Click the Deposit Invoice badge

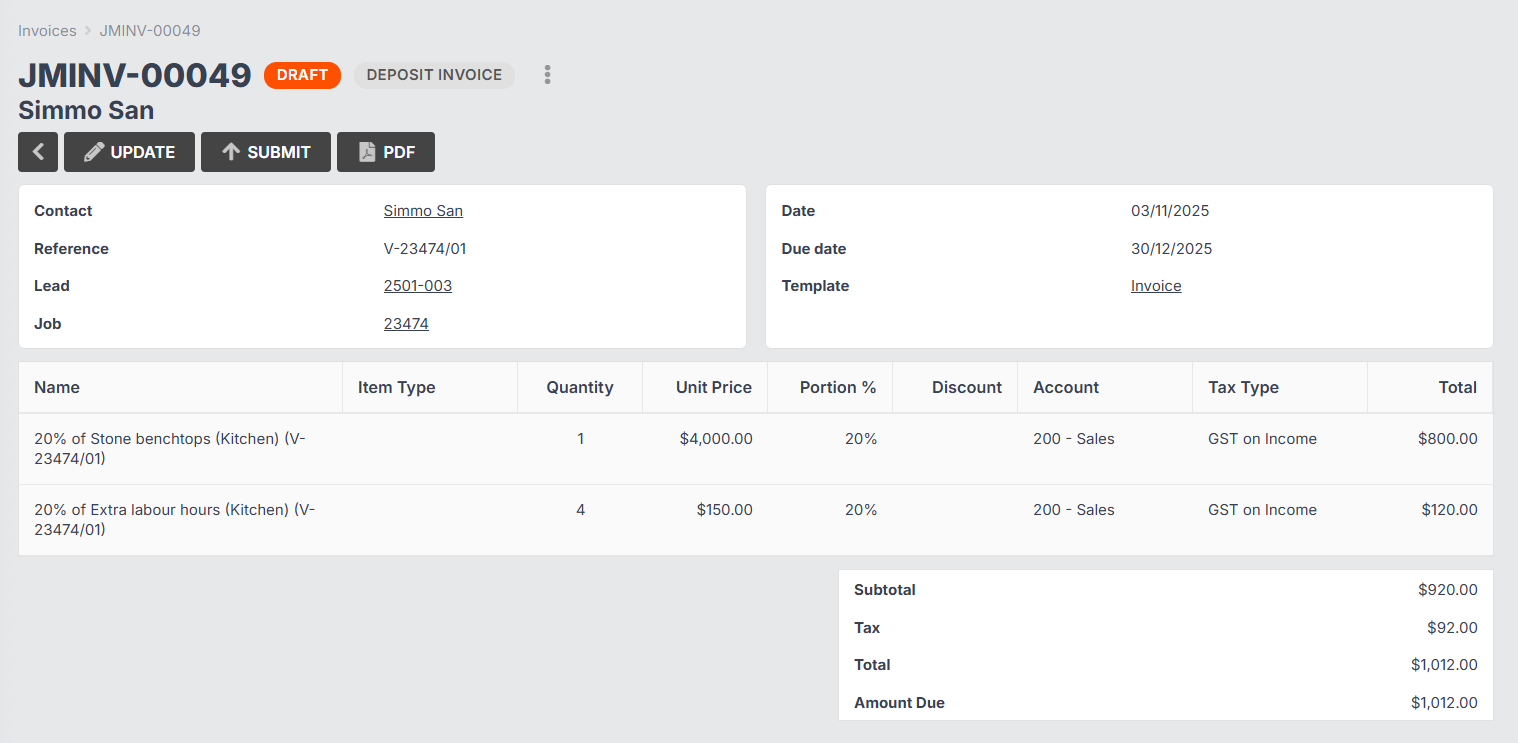click(434, 75)
